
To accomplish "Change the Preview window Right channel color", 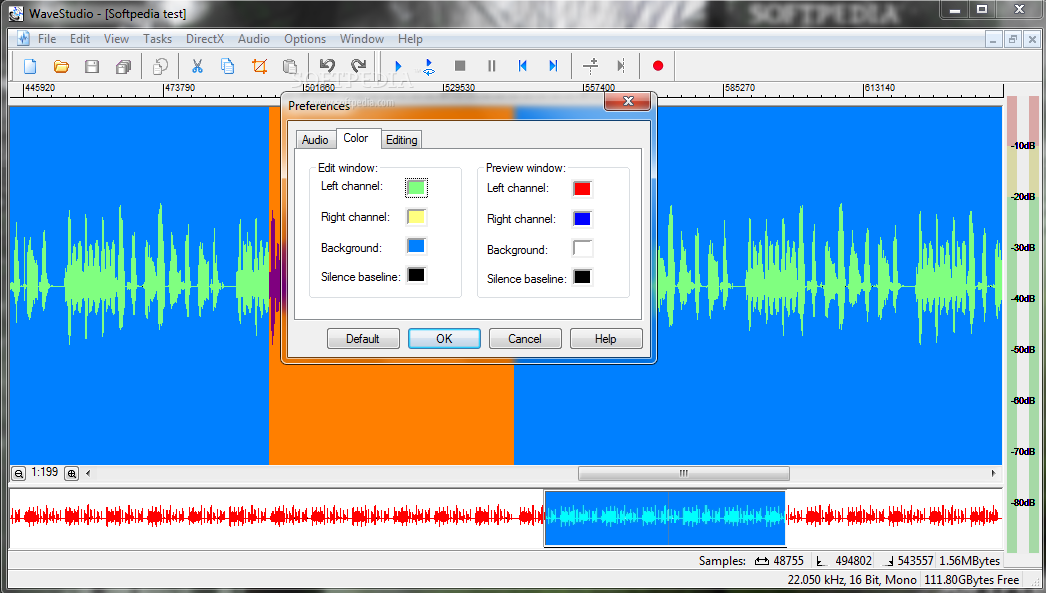I will tap(582, 219).
